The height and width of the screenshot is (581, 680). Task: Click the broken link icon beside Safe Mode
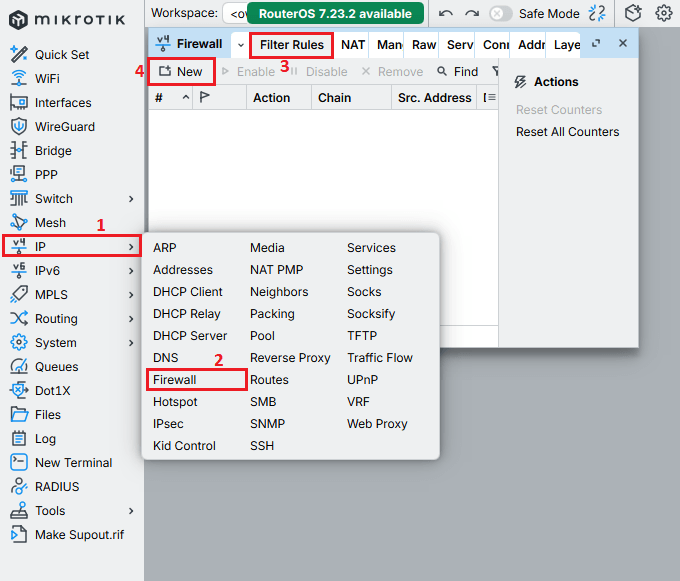[597, 13]
